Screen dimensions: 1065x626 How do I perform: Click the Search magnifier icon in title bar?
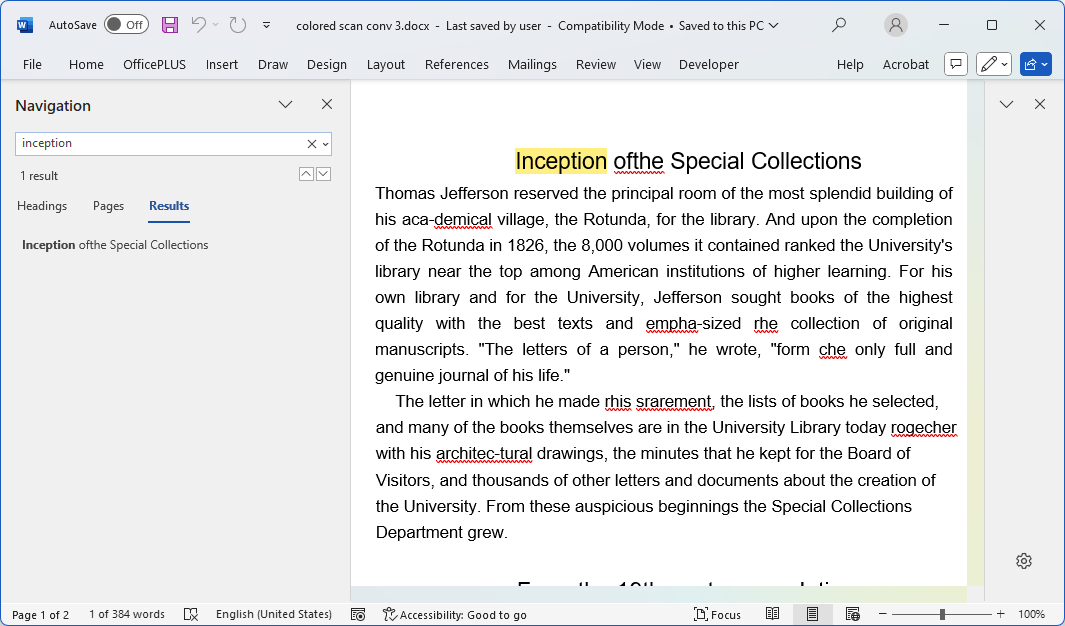pyautogui.click(x=840, y=25)
